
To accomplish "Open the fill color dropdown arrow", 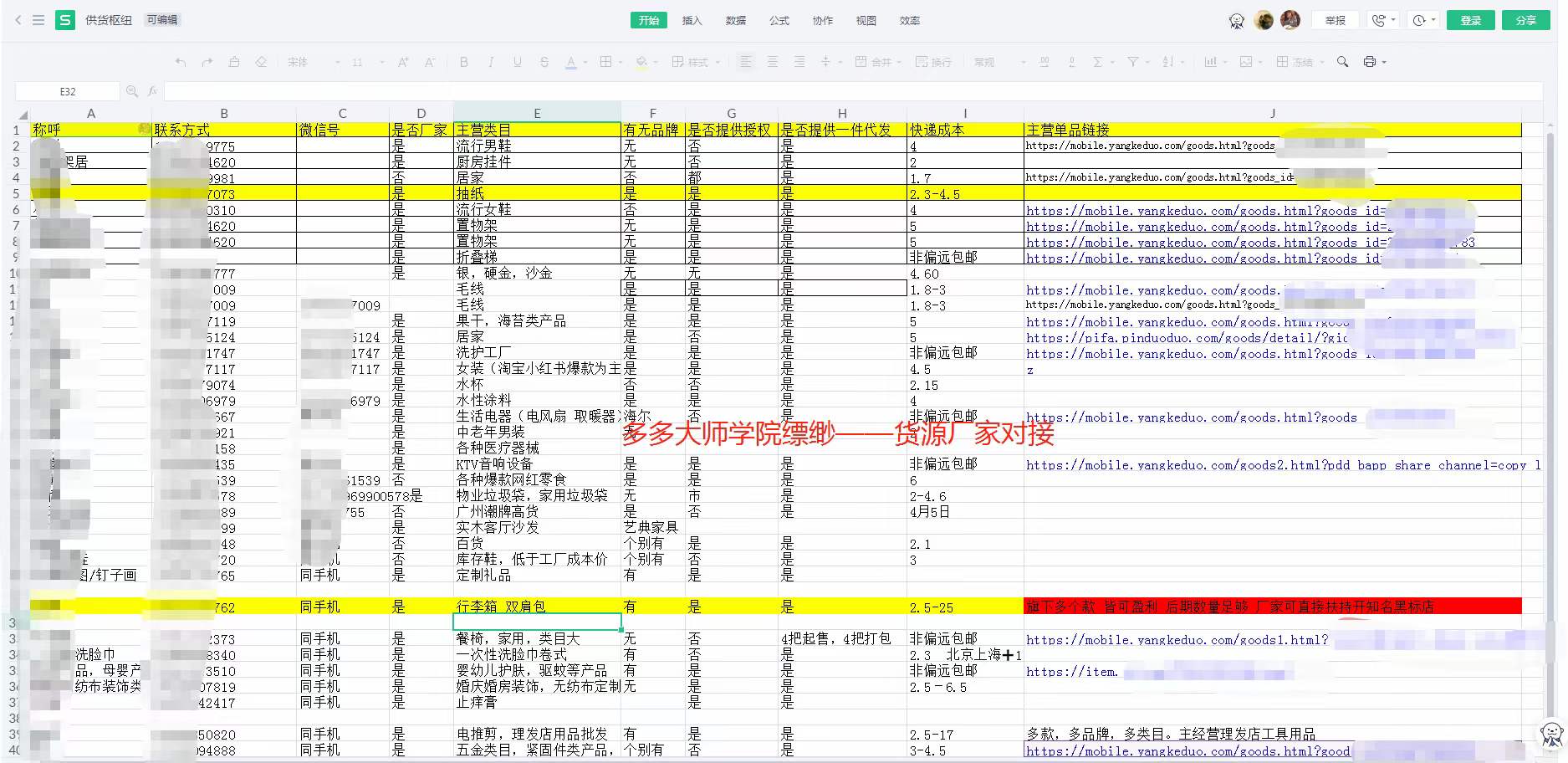I will tap(656, 63).
